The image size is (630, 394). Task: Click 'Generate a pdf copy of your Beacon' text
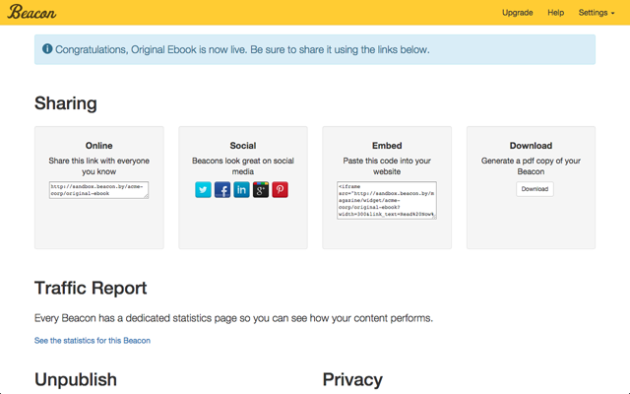point(531,166)
